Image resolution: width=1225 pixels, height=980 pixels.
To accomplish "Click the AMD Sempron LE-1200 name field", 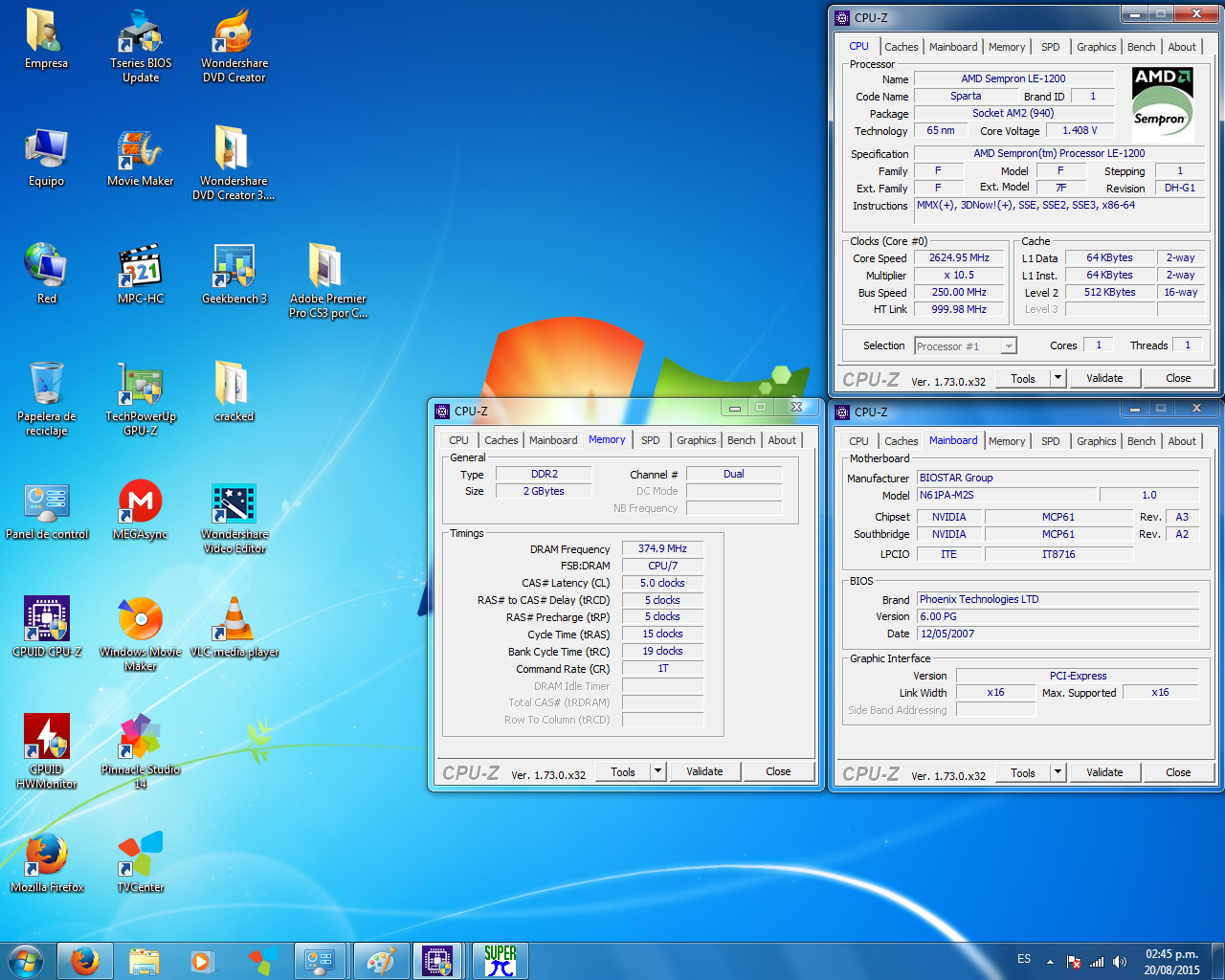I will click(x=1013, y=79).
